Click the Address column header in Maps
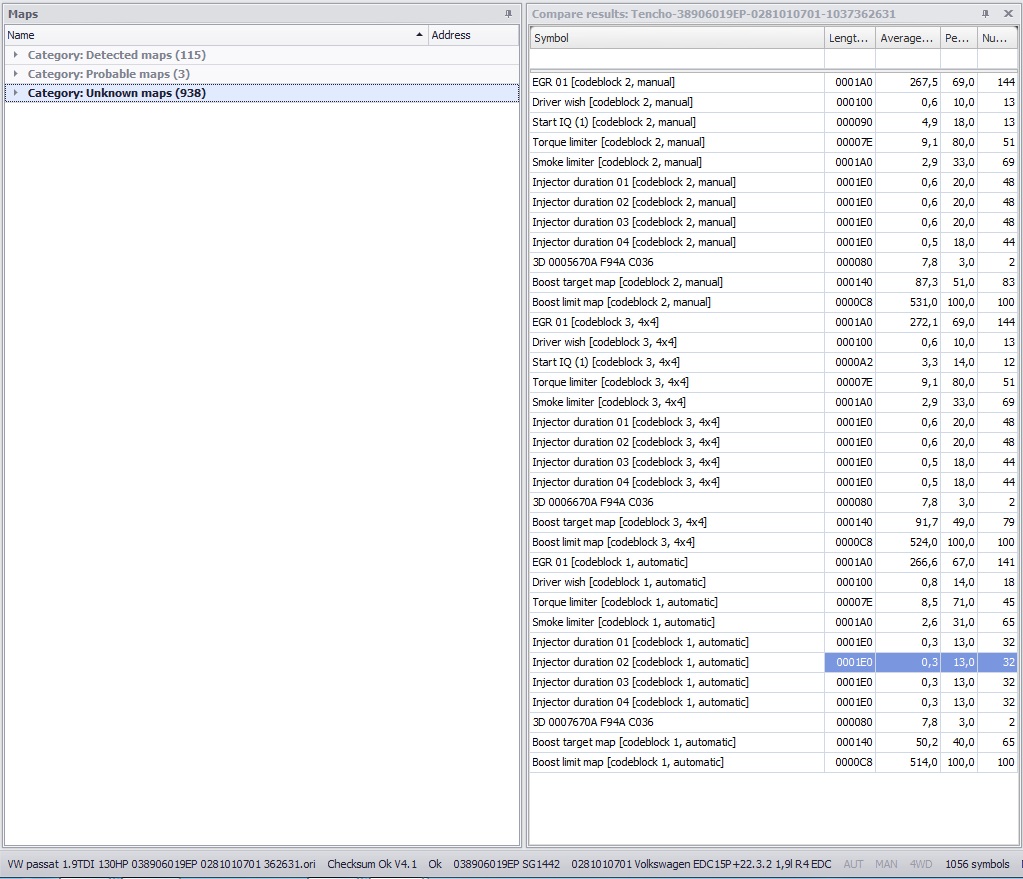The height and width of the screenshot is (879, 1023). pyautogui.click(x=472, y=35)
